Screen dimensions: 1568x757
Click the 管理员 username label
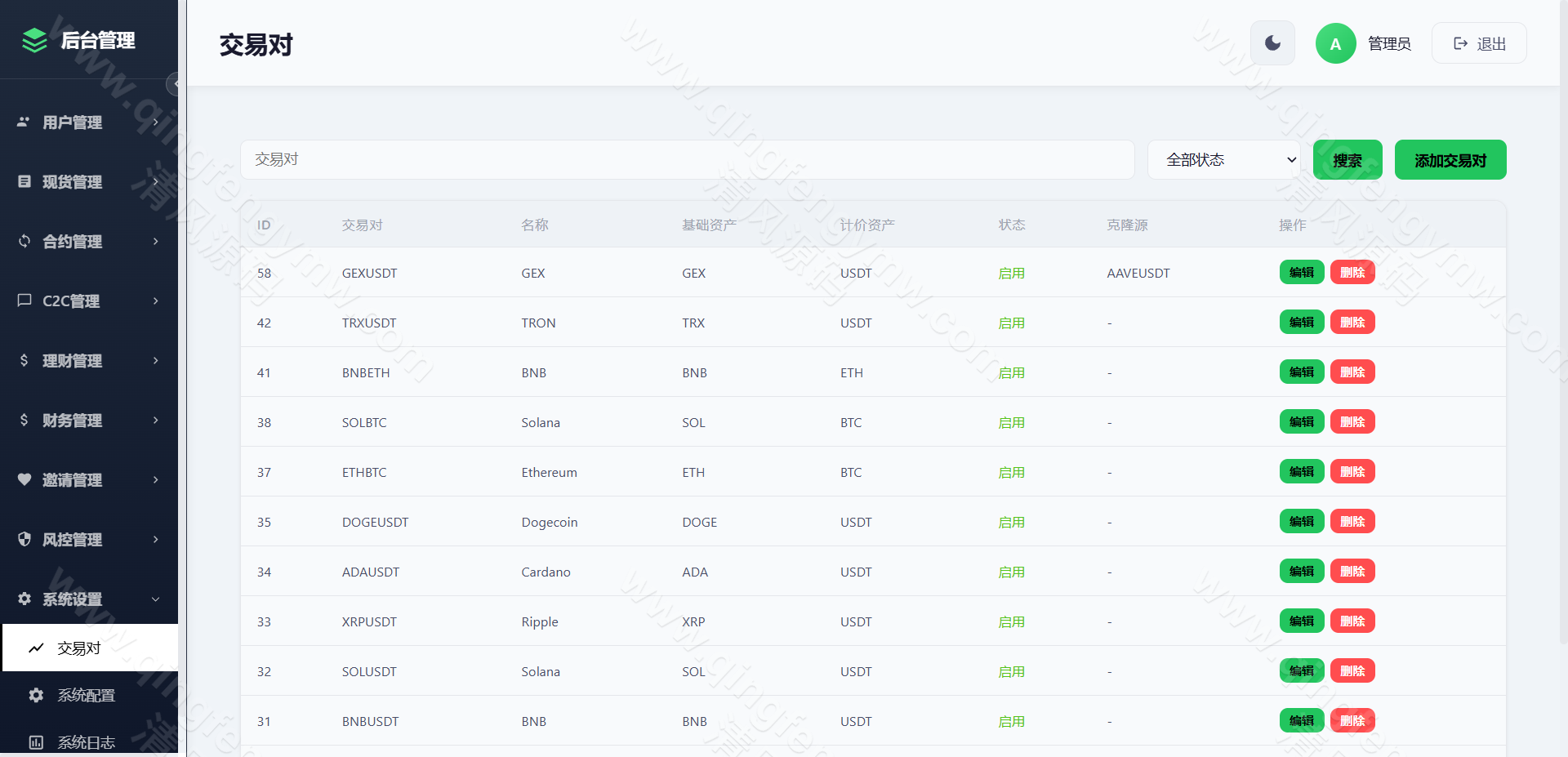(1389, 43)
